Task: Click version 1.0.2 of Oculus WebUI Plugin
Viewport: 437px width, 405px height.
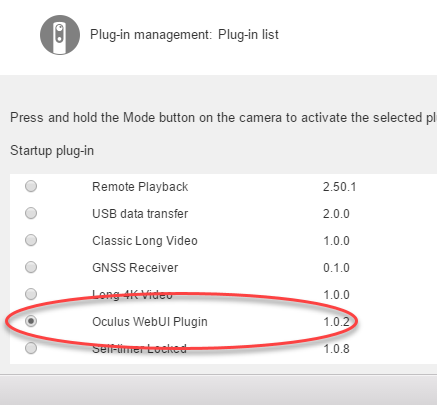Action: pos(336,322)
